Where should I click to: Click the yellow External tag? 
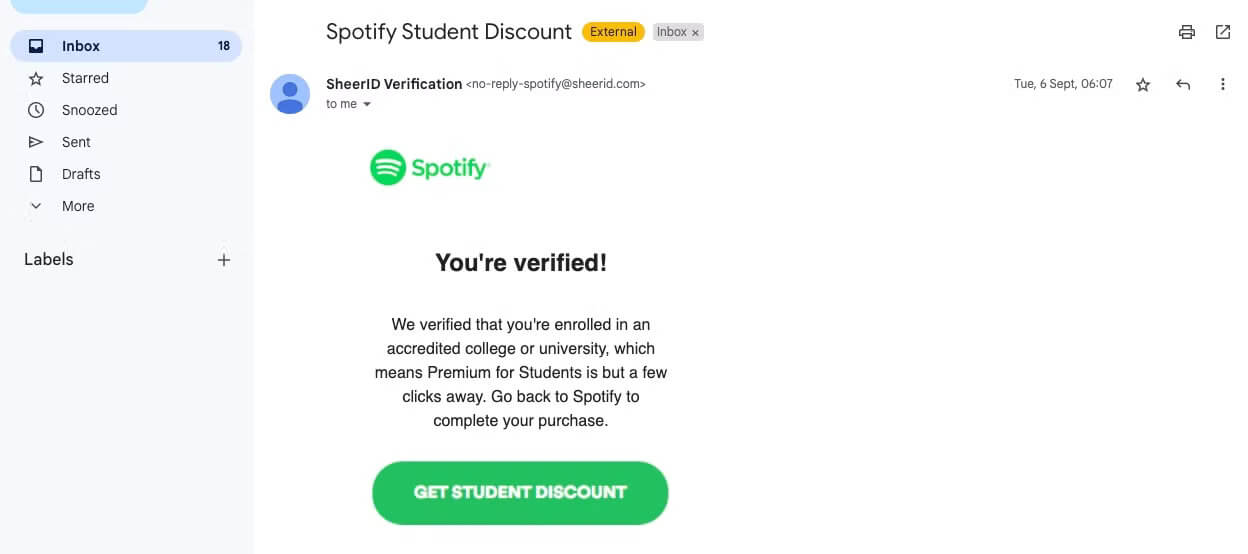tap(613, 32)
